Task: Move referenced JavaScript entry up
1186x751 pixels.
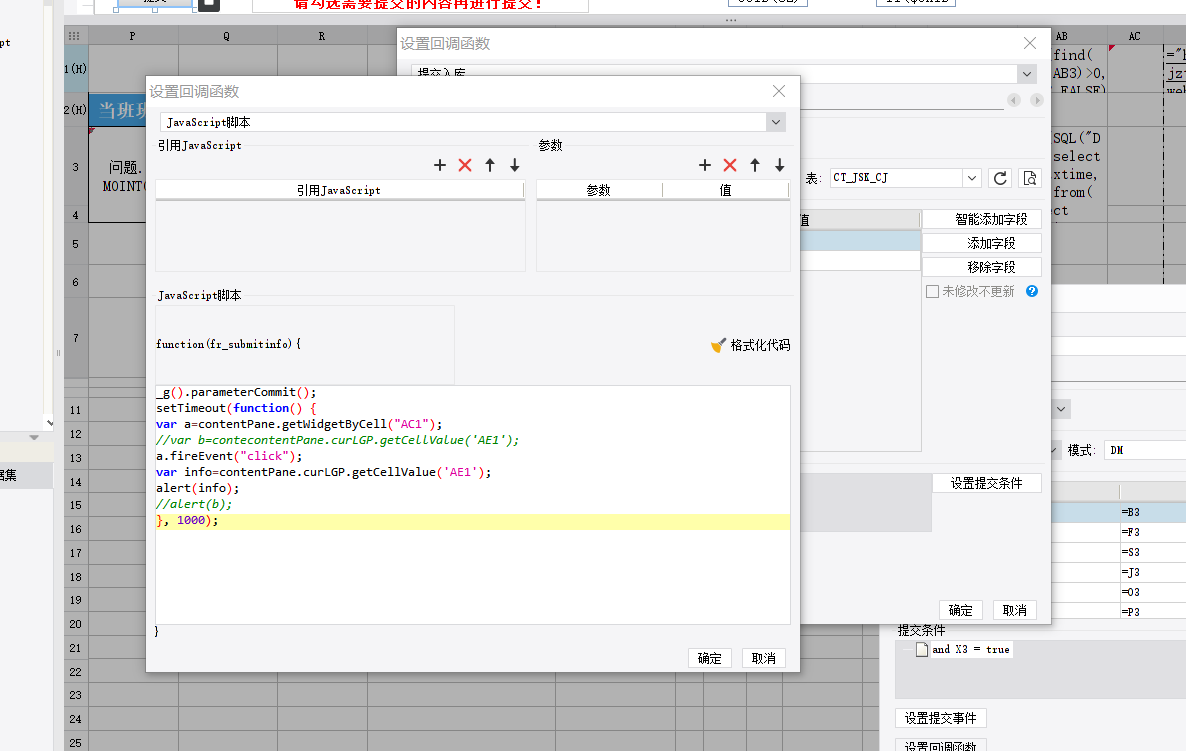Action: [489, 165]
